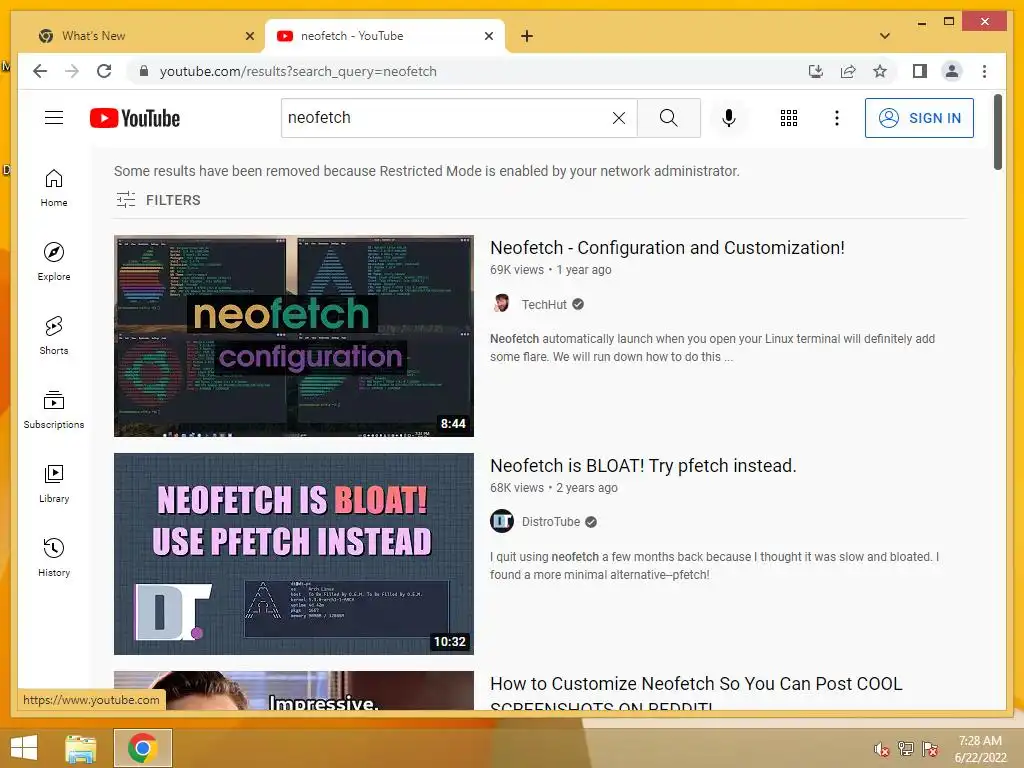Click the install app icon in address bar

tap(816, 71)
